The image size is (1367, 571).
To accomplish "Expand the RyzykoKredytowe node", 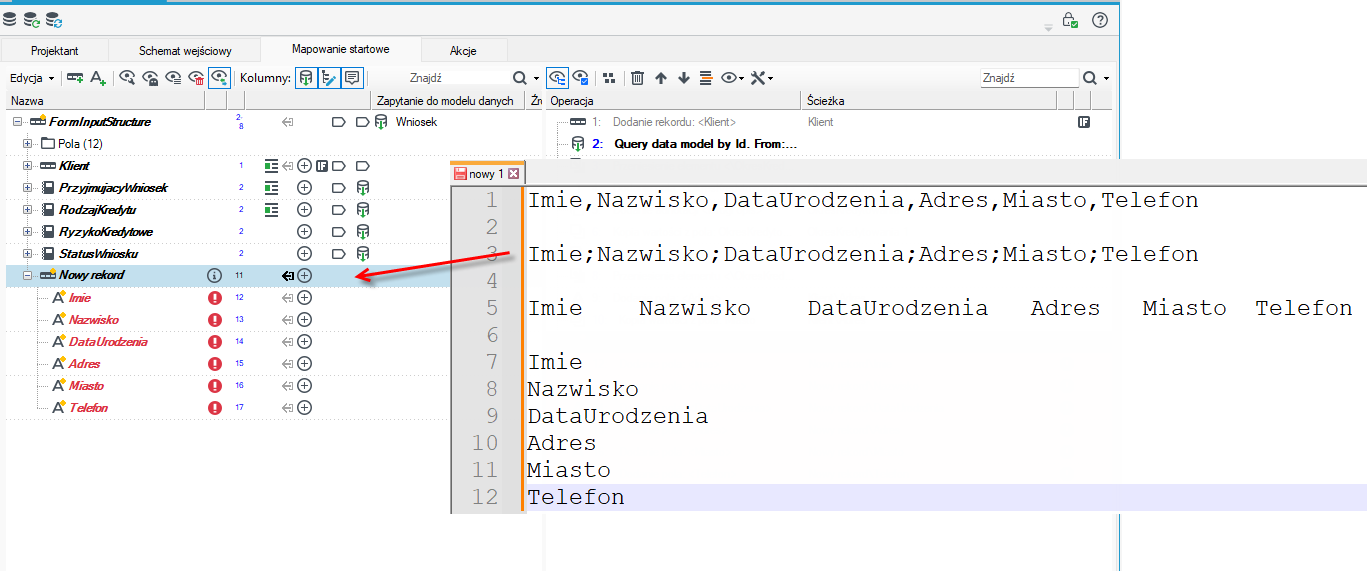I will click(x=28, y=232).
